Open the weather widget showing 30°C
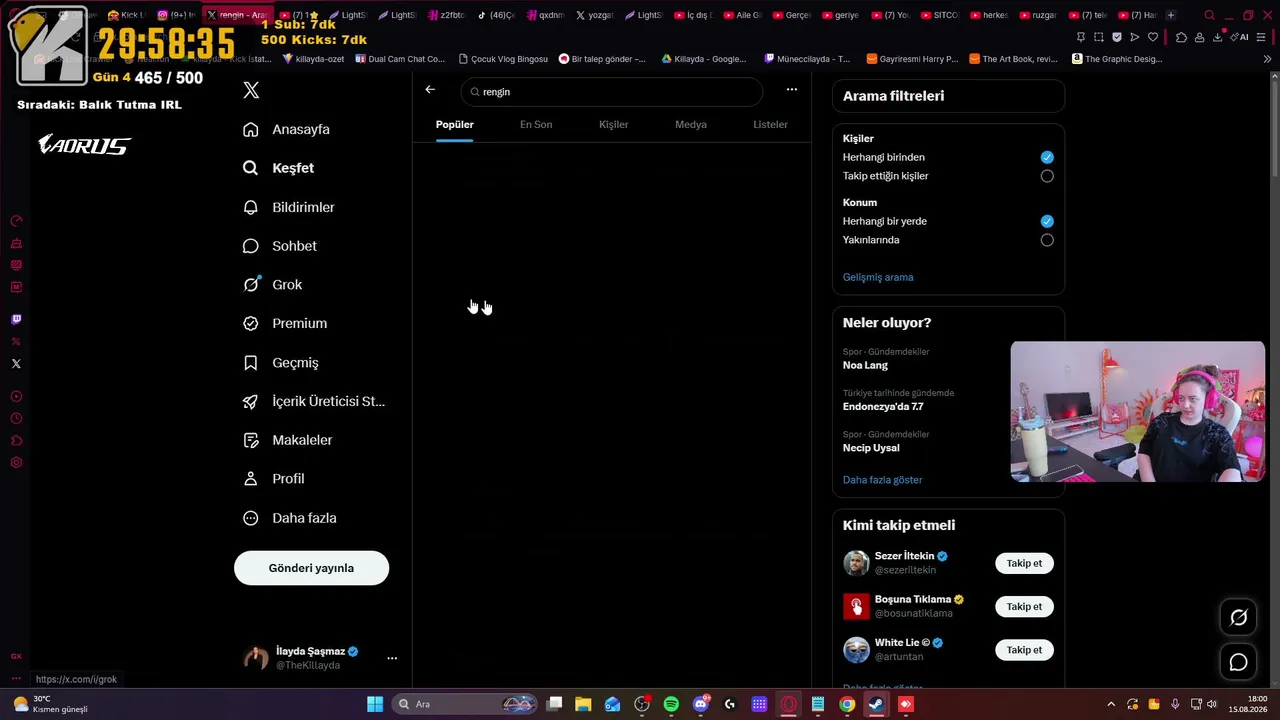Image resolution: width=1280 pixels, height=720 pixels. click(x=50, y=704)
